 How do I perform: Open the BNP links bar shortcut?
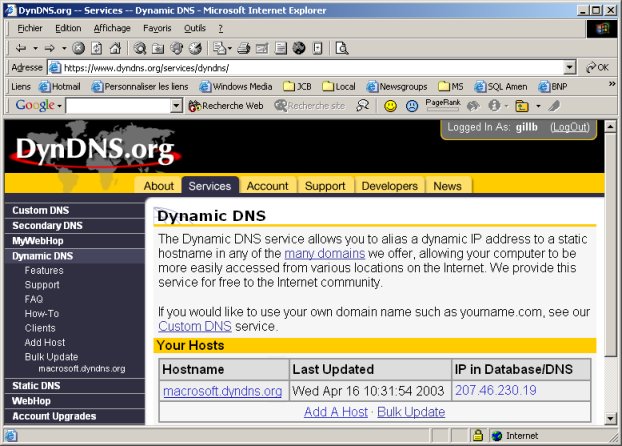tap(553, 87)
